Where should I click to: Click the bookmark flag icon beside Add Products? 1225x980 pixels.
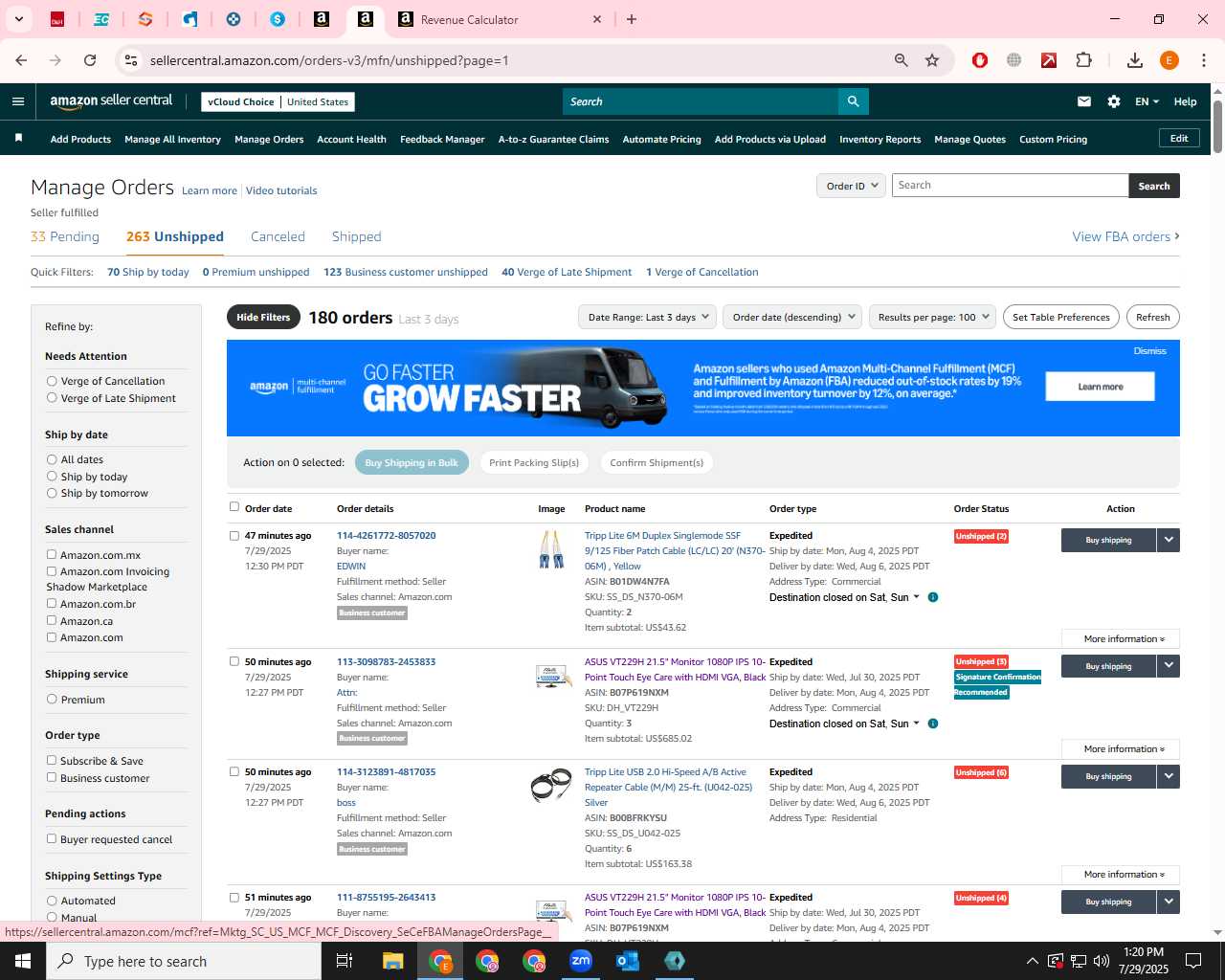coord(18,139)
